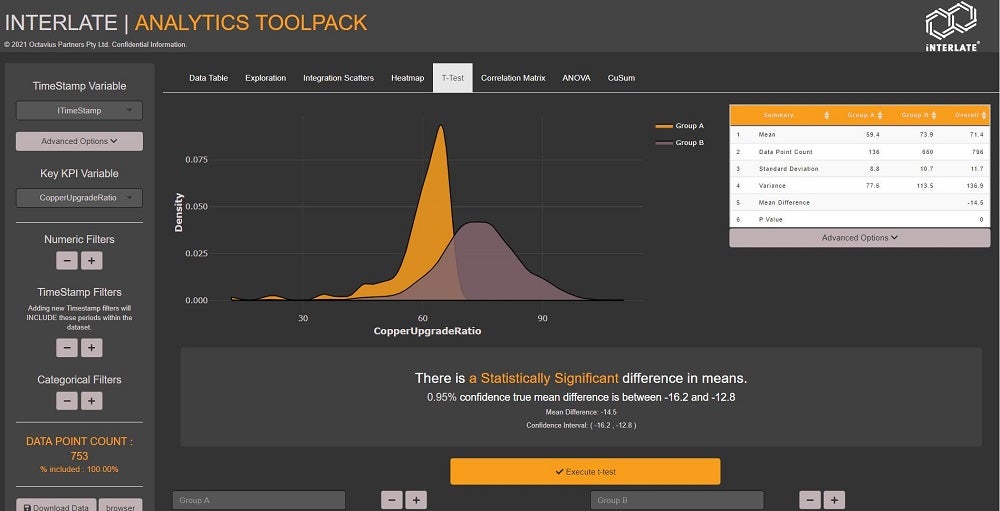Switch to the ANOVA tab
The width and height of the screenshot is (1000, 511).
[576, 78]
